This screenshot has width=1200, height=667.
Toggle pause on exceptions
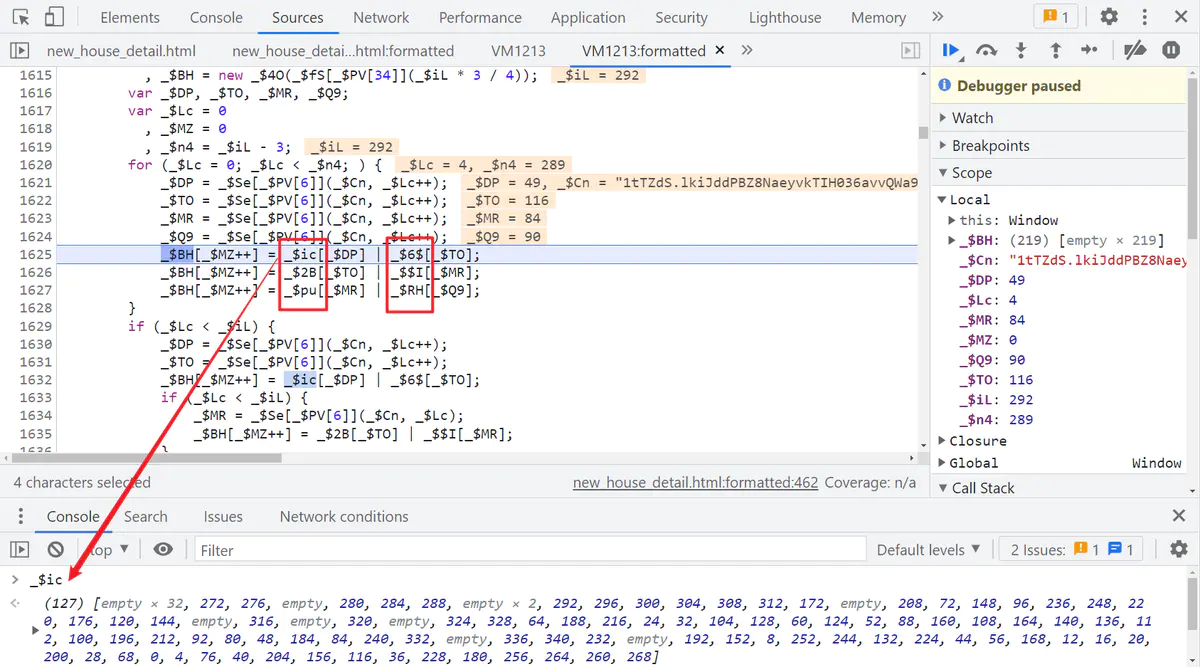click(1171, 50)
